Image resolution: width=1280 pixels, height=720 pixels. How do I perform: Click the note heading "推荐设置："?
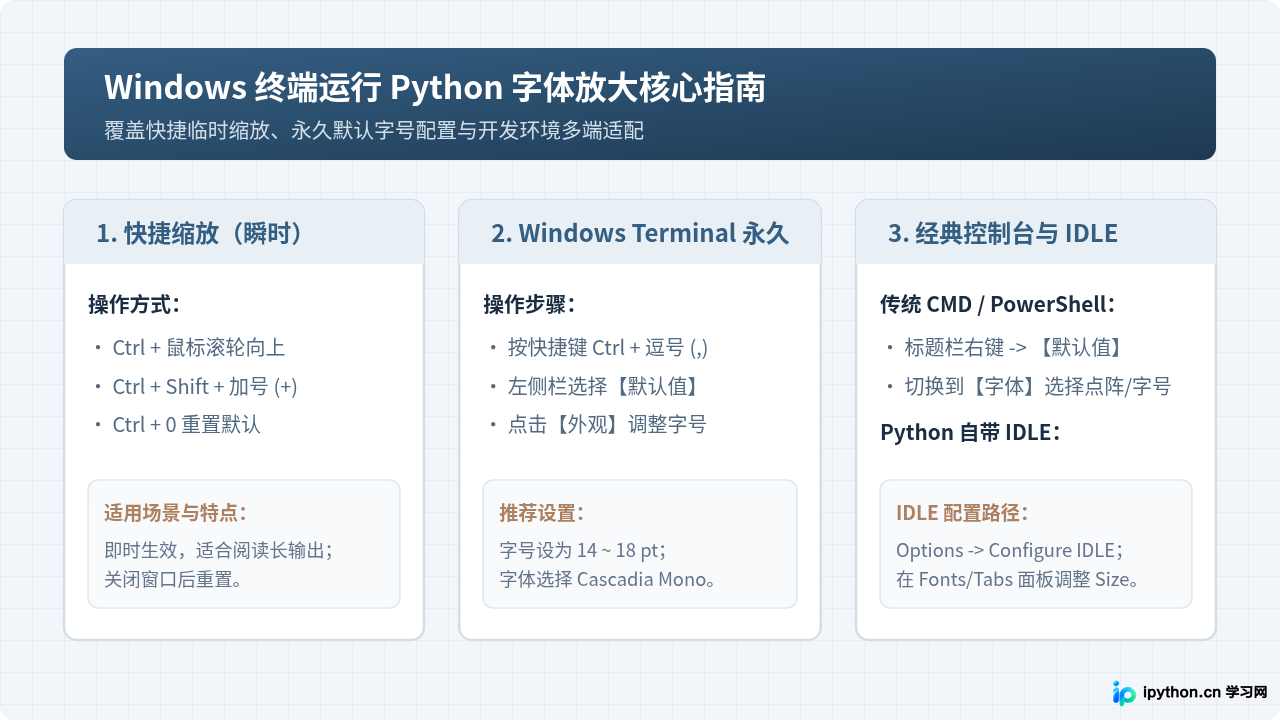[x=543, y=513]
